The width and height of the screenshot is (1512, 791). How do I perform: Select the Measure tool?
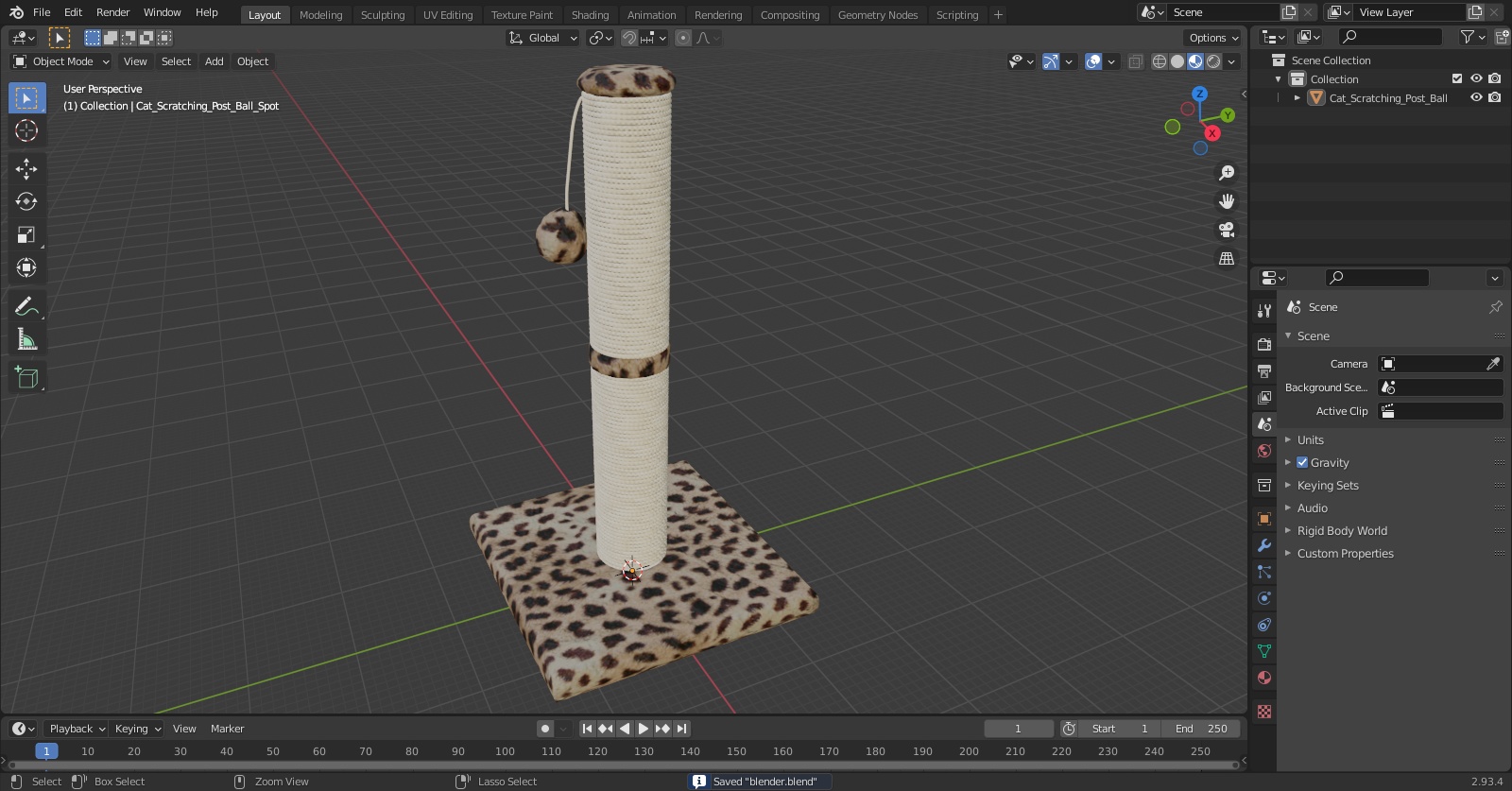coord(26,339)
